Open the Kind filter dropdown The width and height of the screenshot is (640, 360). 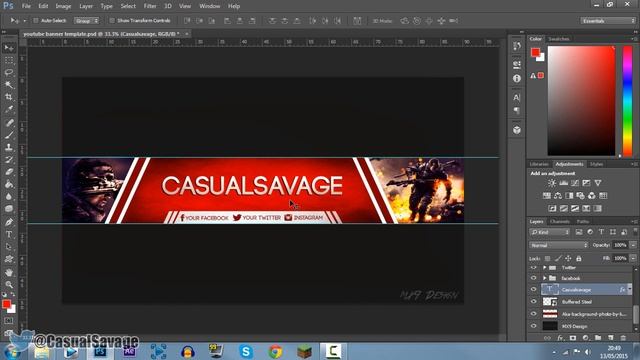point(550,232)
